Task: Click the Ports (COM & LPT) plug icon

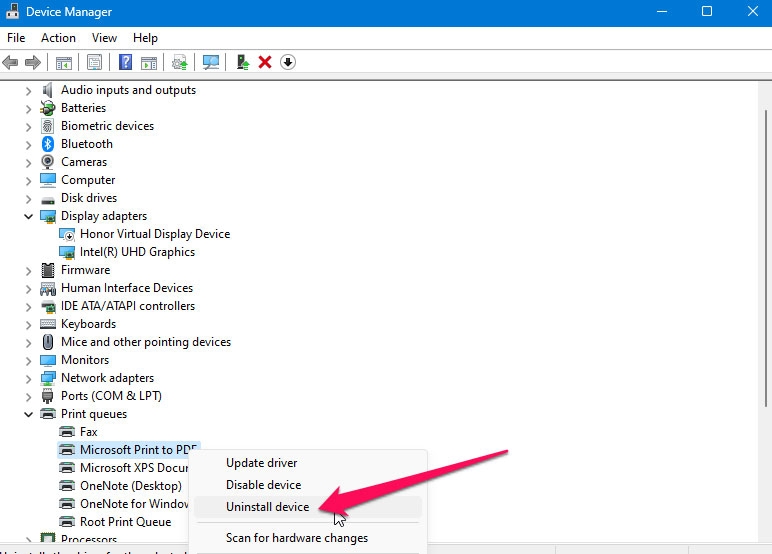Action: [48, 396]
